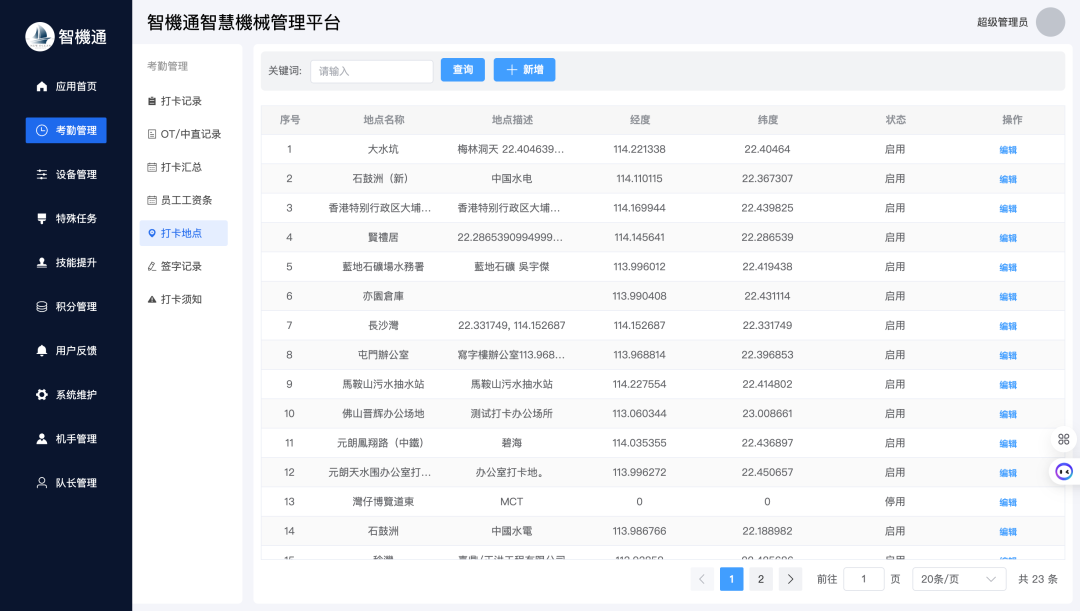Open 打卡汇总 submenu item
The width and height of the screenshot is (1080, 611).
point(183,167)
